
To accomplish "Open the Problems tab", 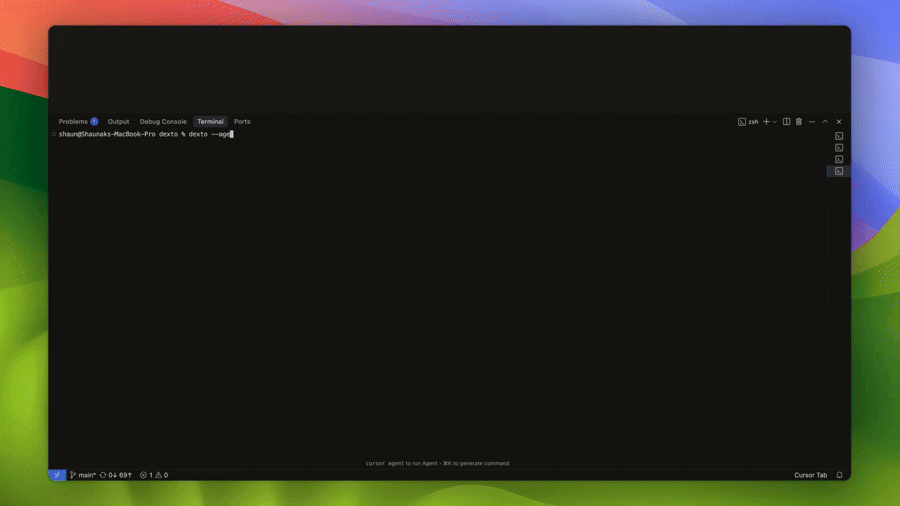I will (x=77, y=122).
